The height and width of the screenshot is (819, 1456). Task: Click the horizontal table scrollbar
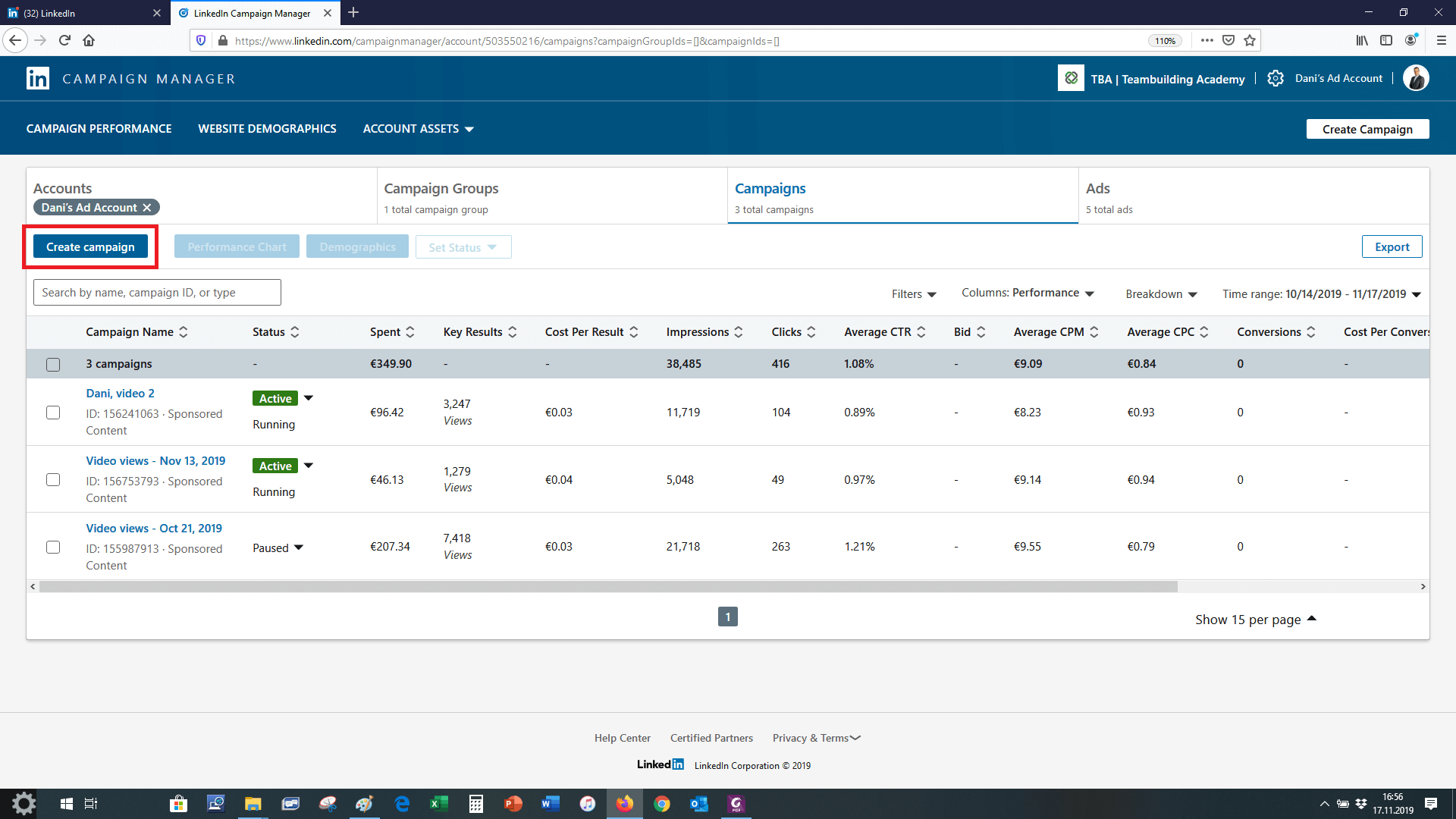pyautogui.click(x=607, y=587)
